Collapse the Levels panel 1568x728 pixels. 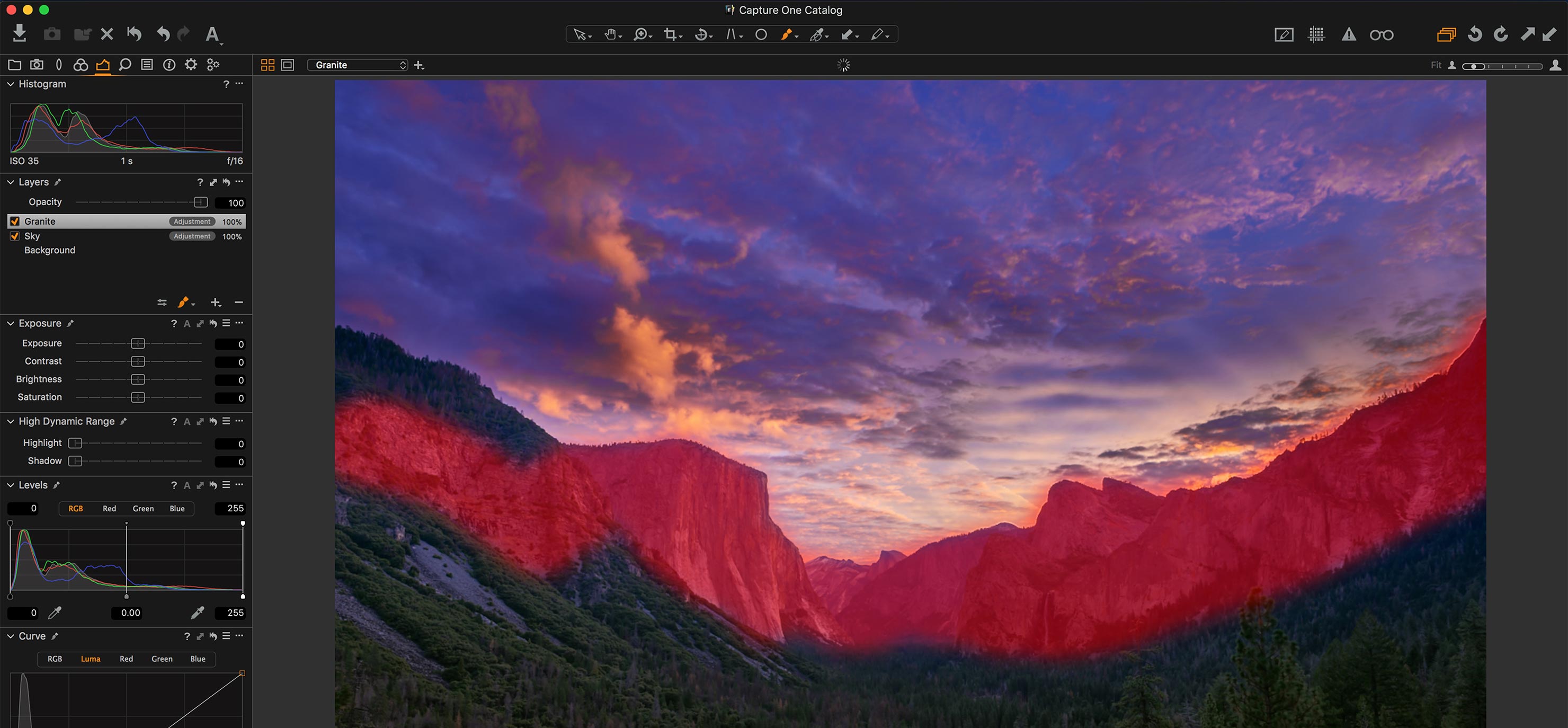11,485
